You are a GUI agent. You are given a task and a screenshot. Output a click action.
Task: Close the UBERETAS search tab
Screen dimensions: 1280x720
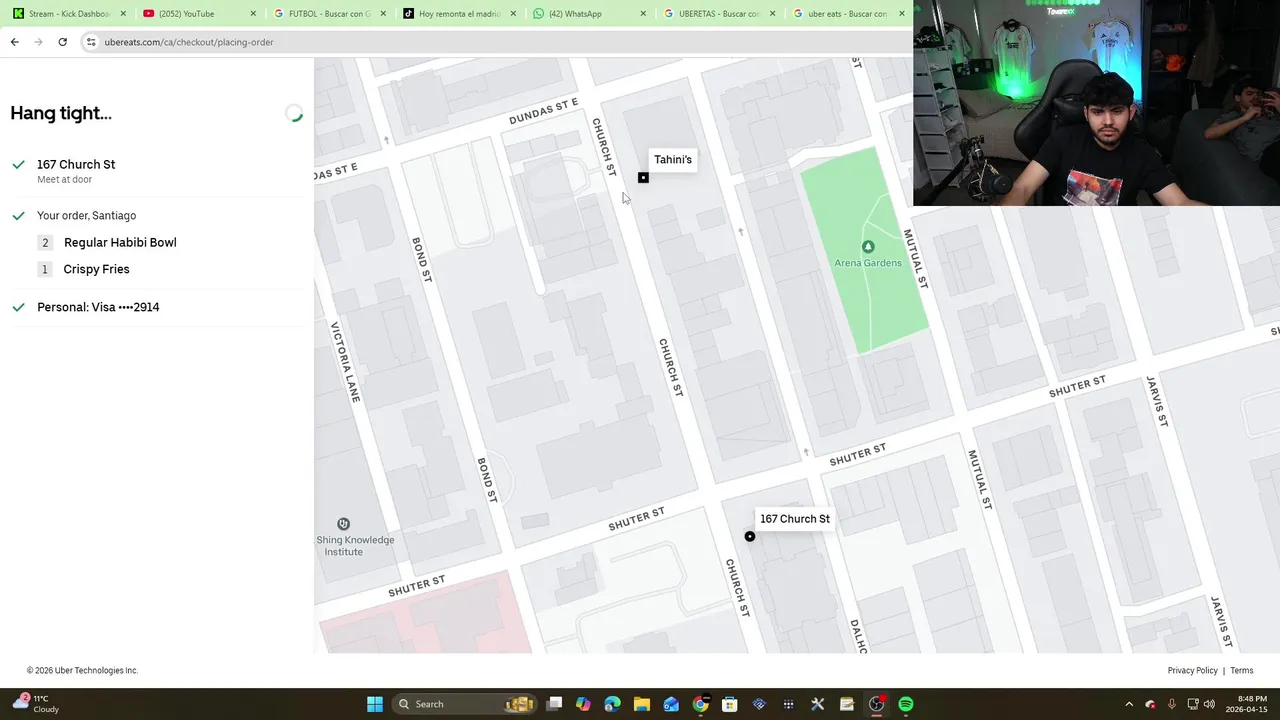(772, 14)
